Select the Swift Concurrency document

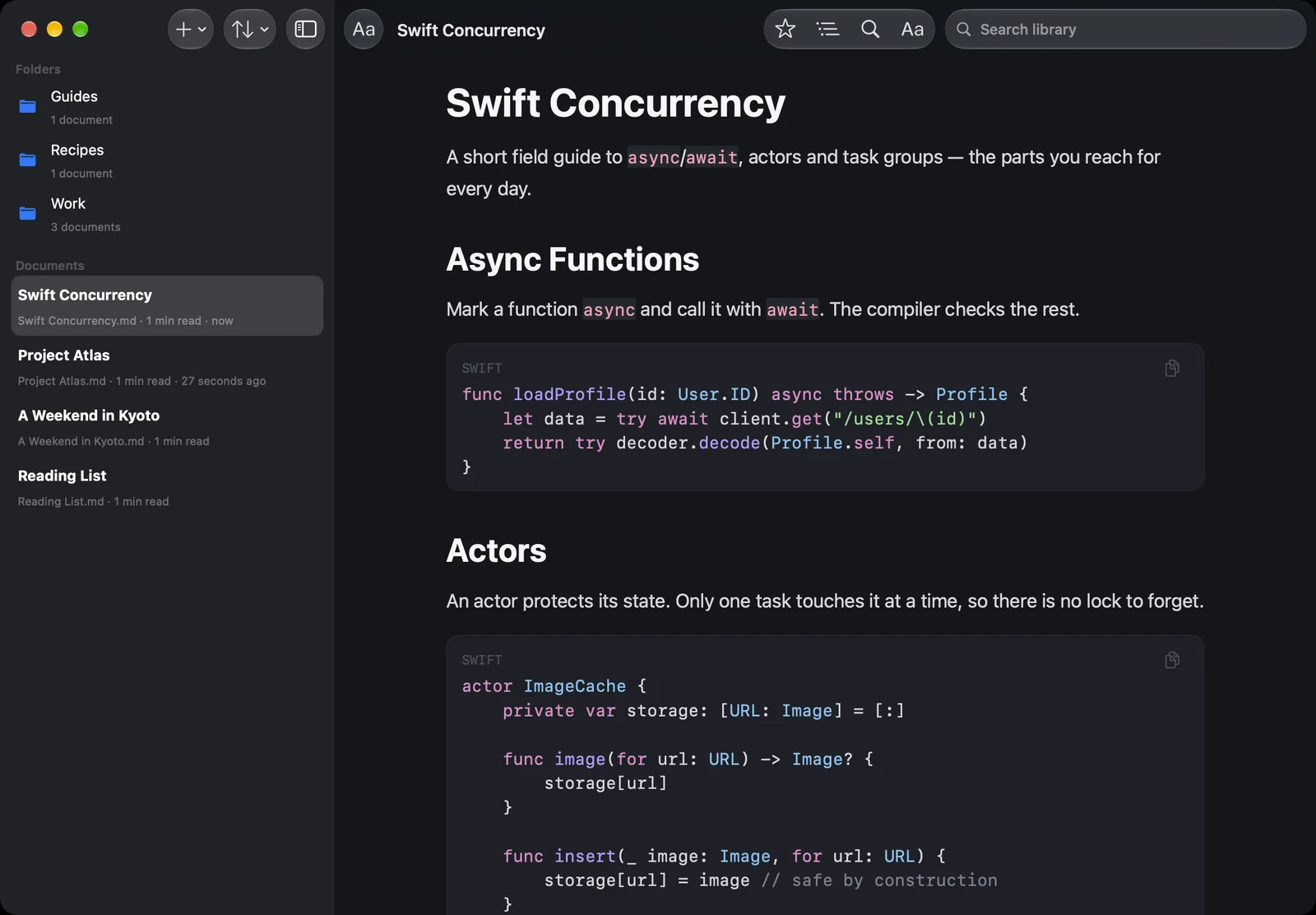(x=167, y=305)
